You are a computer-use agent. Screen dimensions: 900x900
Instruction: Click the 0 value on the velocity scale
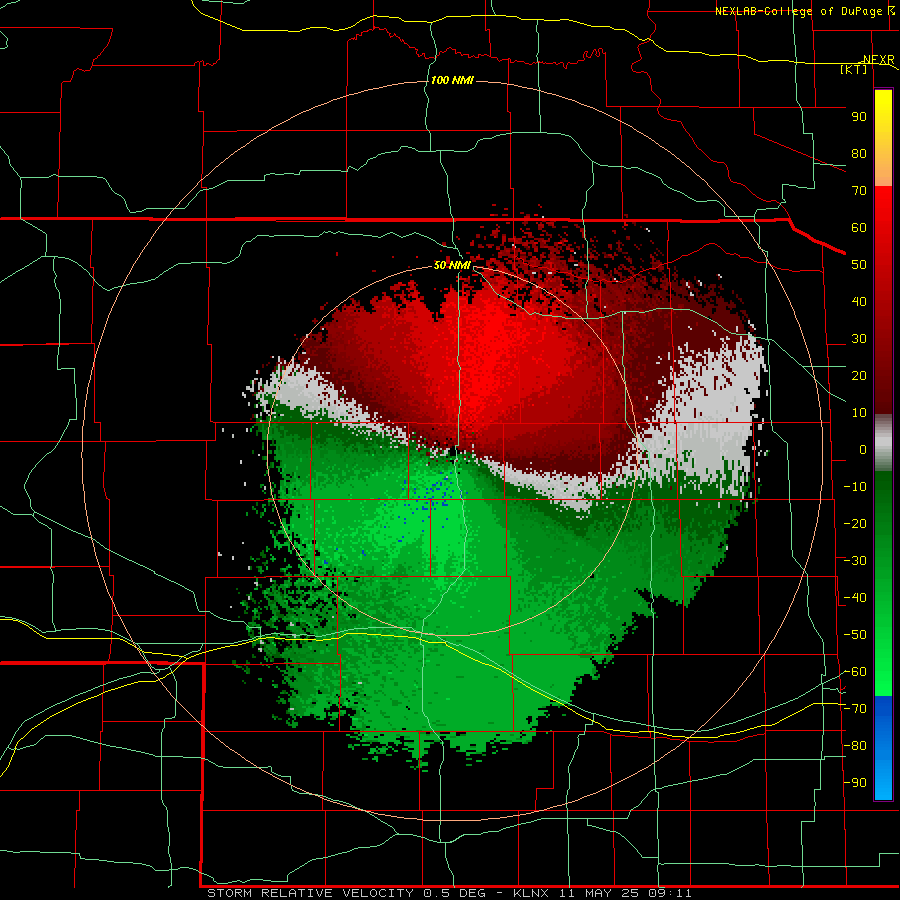[x=863, y=450]
